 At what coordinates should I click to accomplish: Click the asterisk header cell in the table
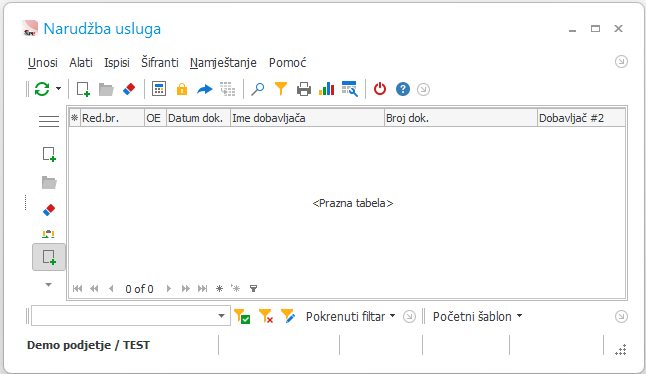[x=75, y=118]
